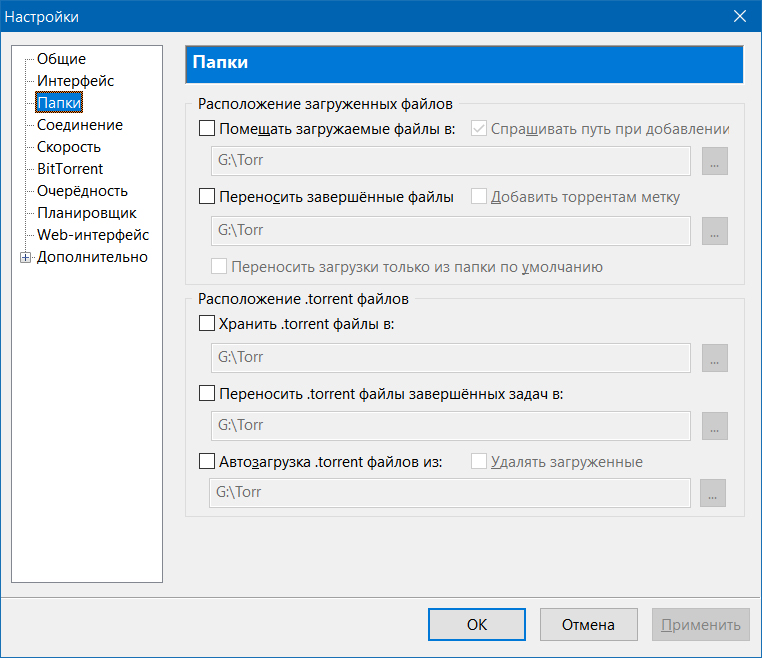Enable 'Помещать загружаемые файлы в' checkbox
The height and width of the screenshot is (658, 762).
point(207,129)
